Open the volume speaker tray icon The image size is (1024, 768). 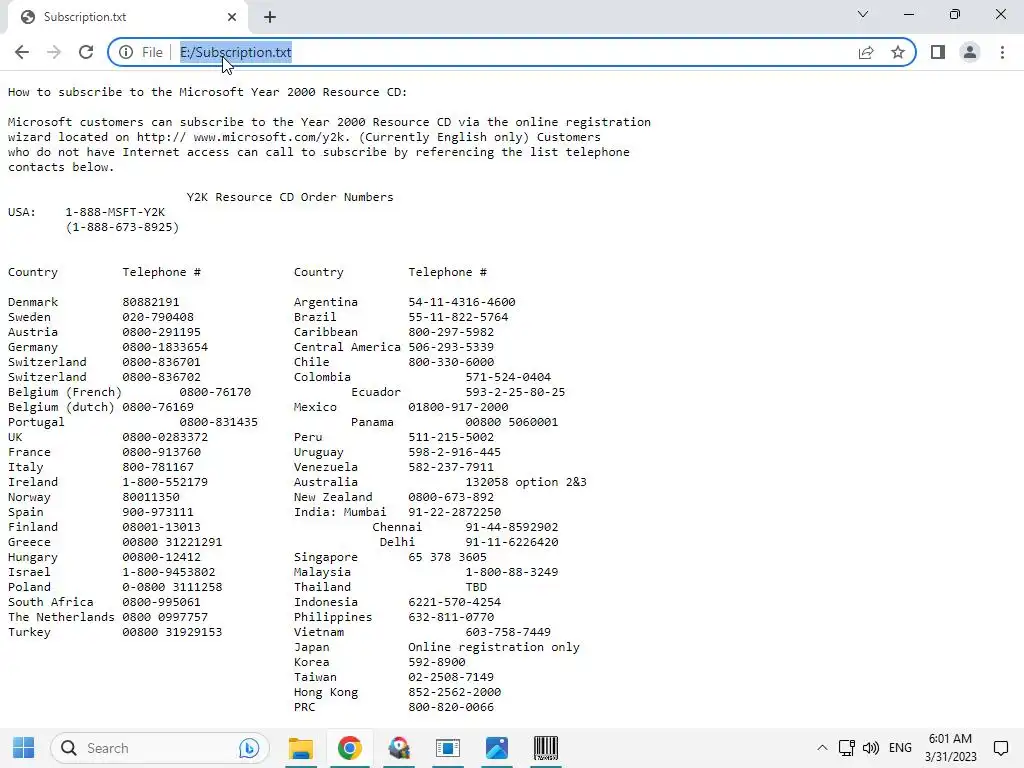click(871, 748)
